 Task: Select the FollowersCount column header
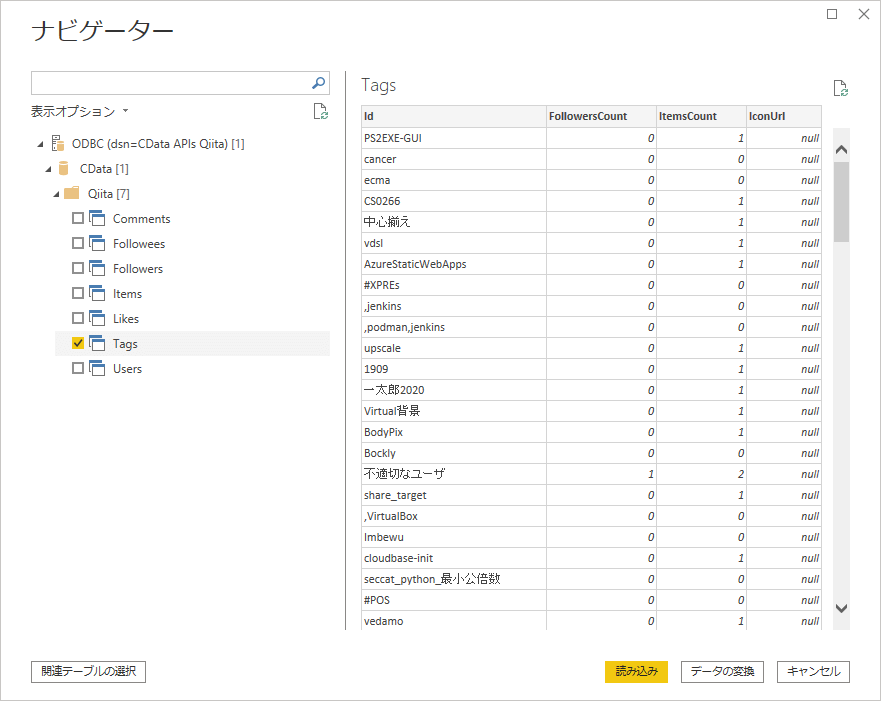point(601,116)
